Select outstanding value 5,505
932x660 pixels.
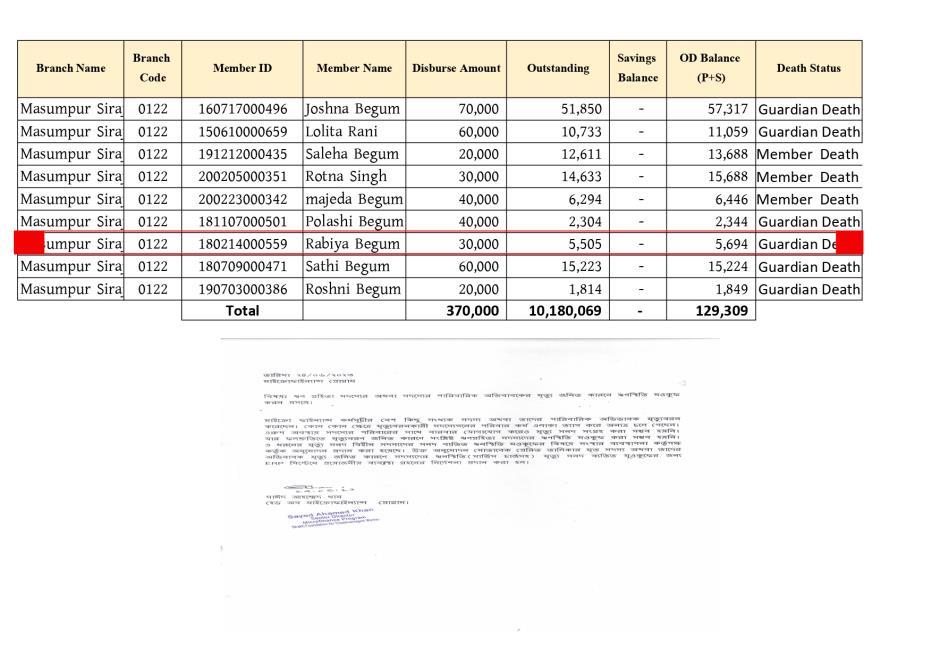click(x=585, y=244)
